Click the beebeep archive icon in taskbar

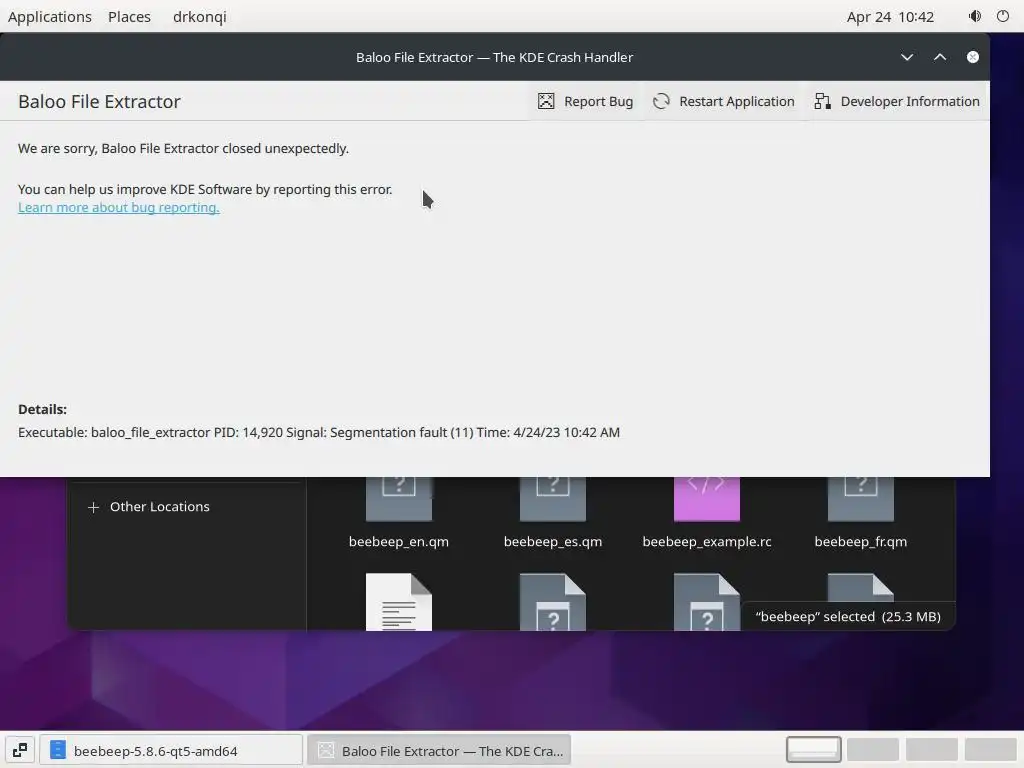point(58,750)
